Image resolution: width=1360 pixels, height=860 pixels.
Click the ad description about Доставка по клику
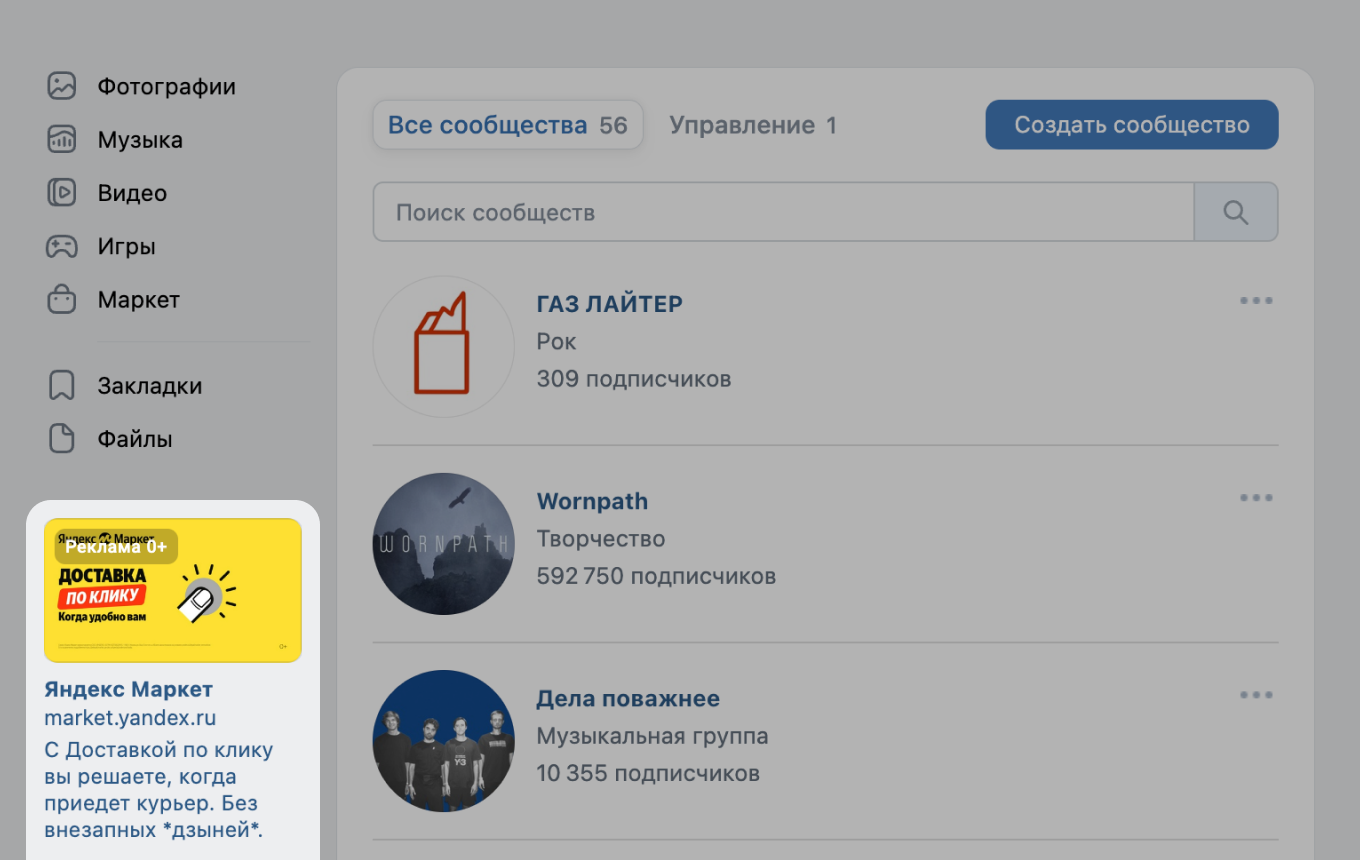(x=159, y=790)
